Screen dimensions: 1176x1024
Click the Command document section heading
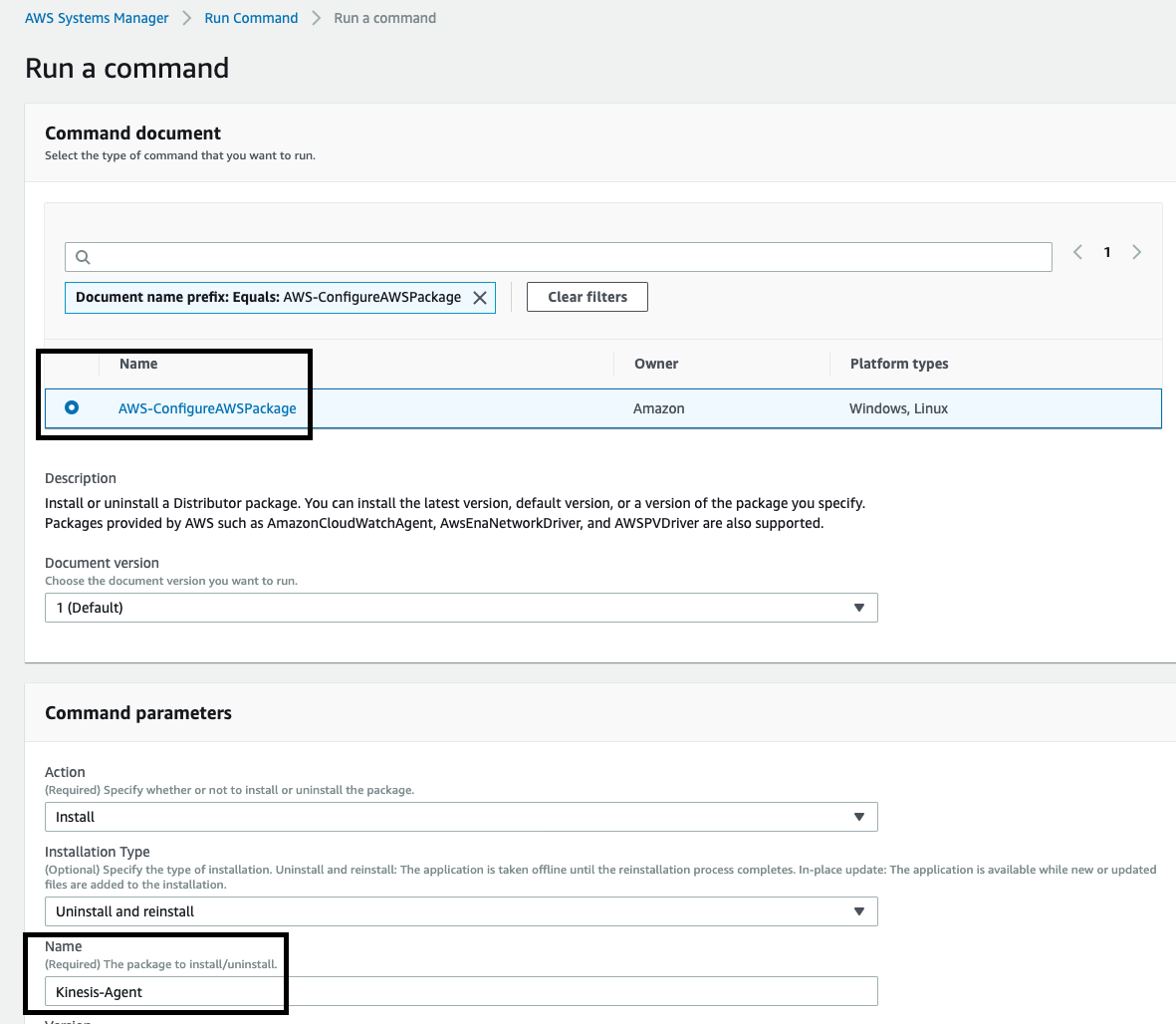(x=132, y=132)
